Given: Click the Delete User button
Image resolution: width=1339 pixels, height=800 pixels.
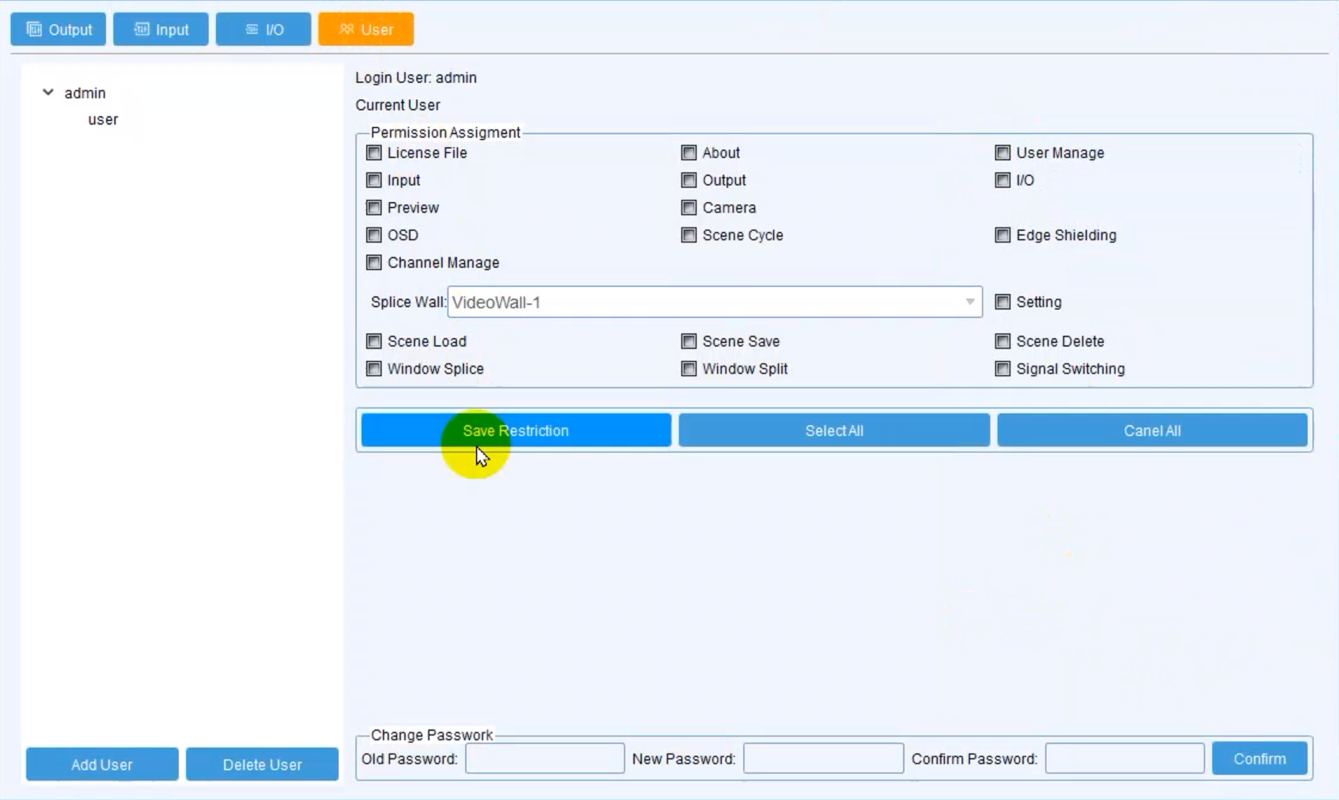Looking at the screenshot, I should pyautogui.click(x=262, y=764).
